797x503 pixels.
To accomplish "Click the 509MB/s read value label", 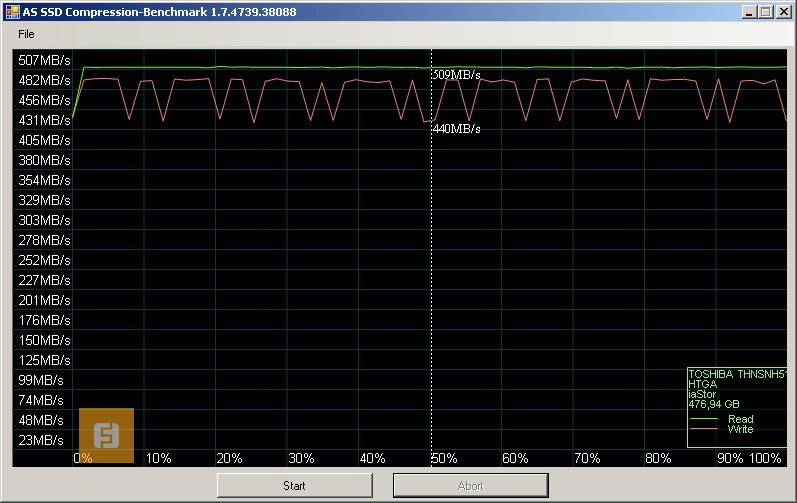I will point(457,75).
